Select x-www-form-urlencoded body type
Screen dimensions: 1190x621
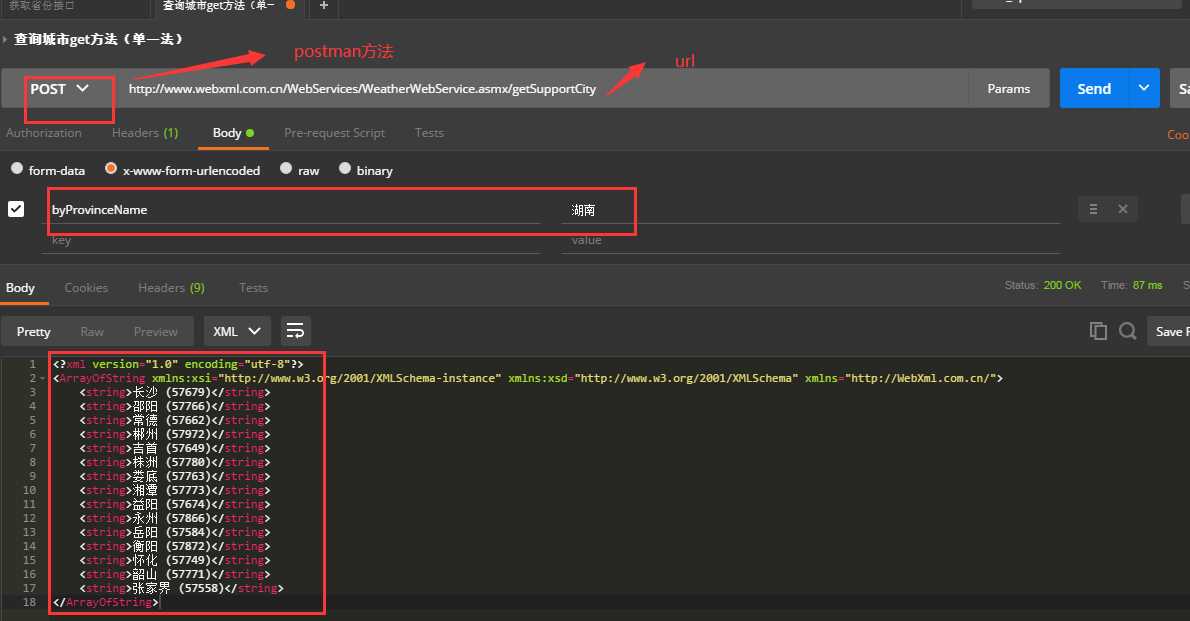click(111, 169)
